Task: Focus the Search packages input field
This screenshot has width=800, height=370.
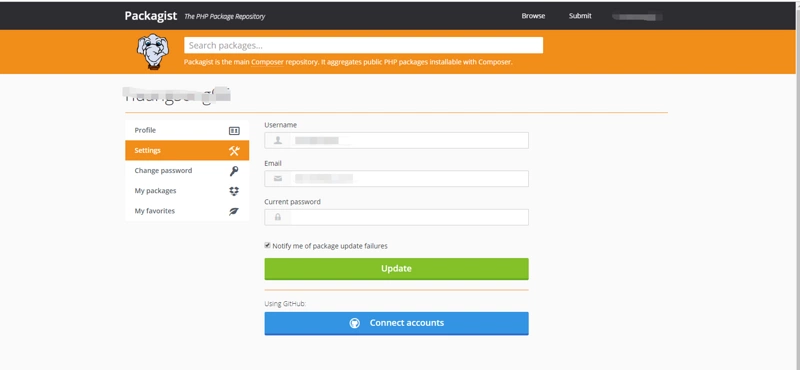Action: [363, 45]
